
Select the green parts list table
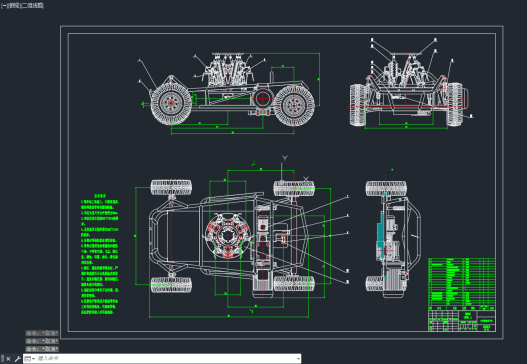coord(461,284)
